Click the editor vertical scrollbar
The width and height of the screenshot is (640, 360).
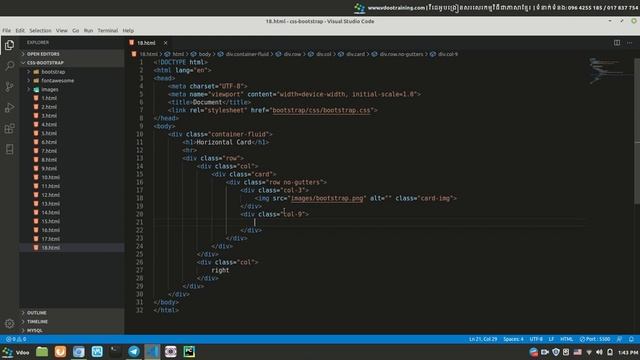tap(637, 131)
